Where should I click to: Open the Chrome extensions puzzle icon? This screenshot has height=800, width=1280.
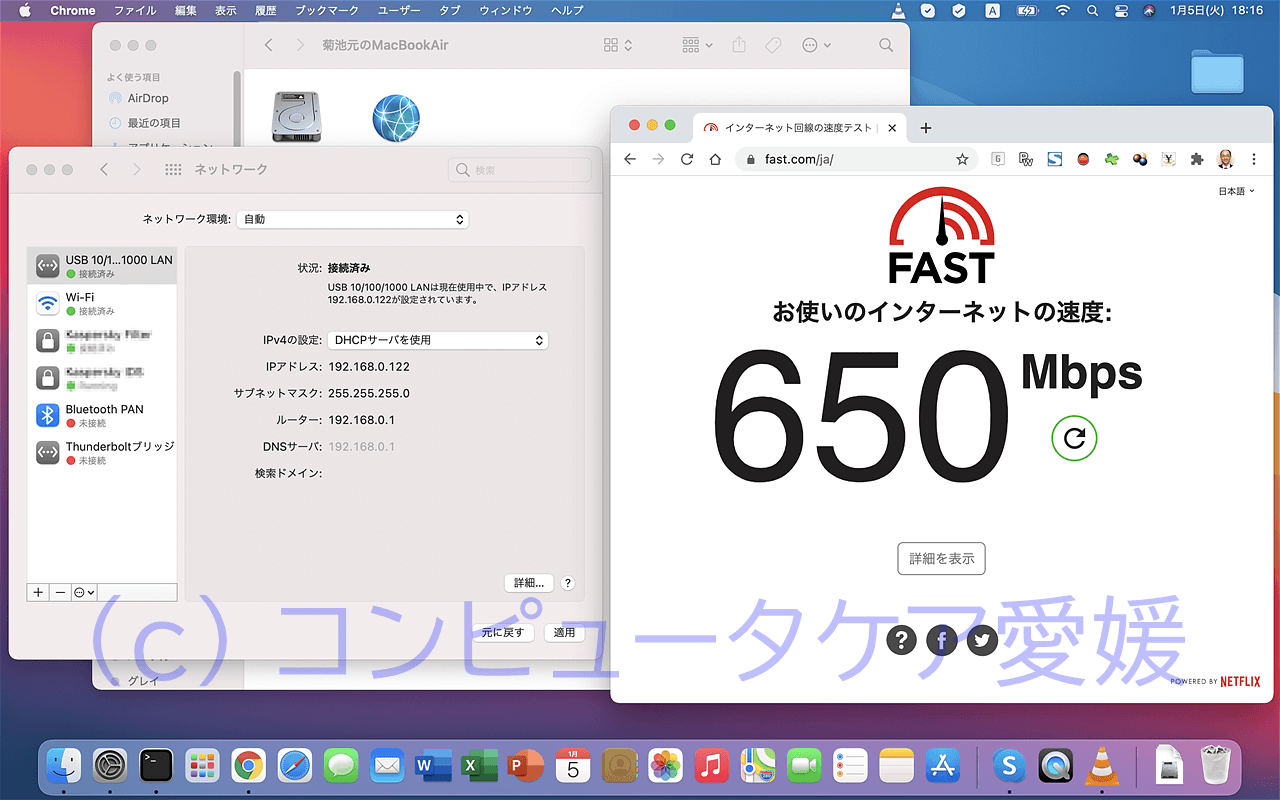click(x=1196, y=159)
